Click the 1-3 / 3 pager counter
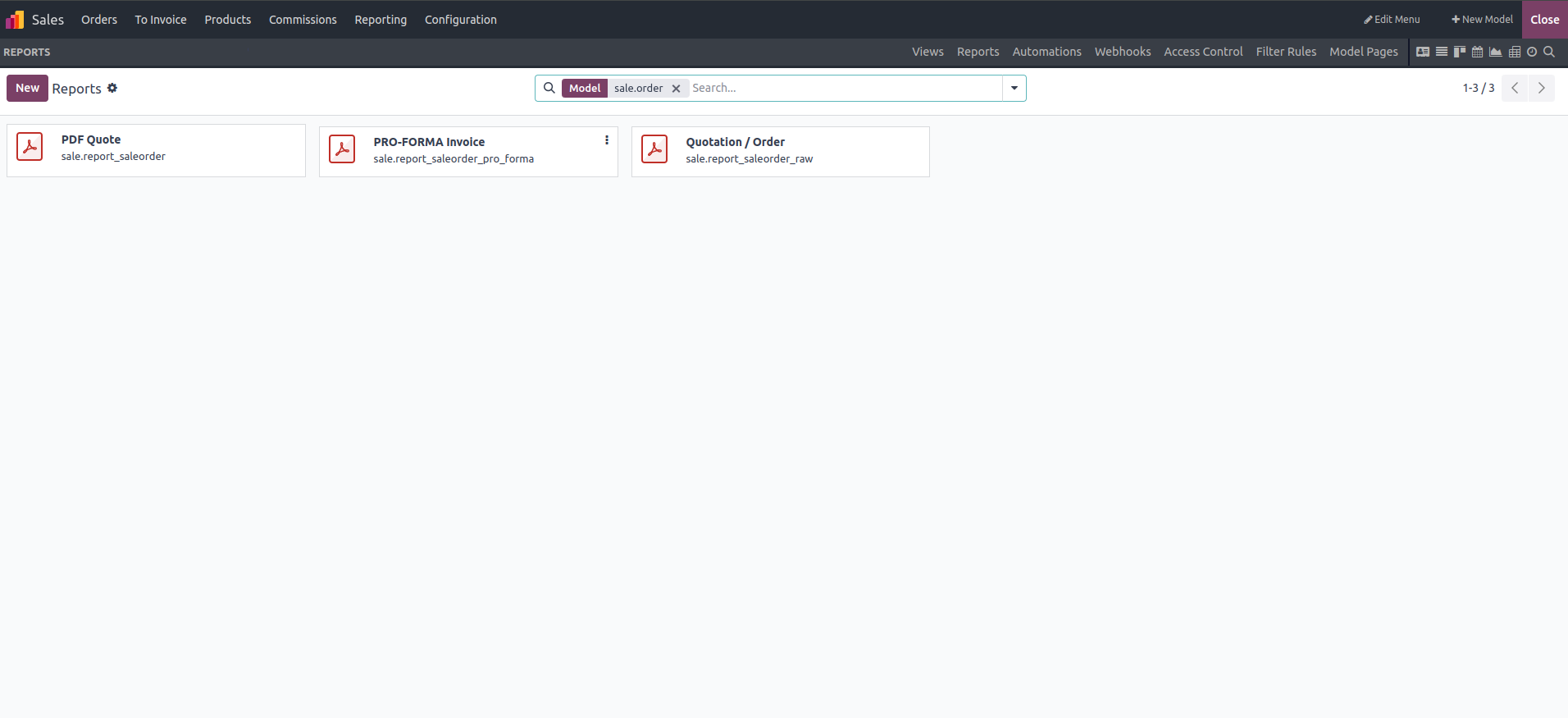 [1479, 88]
